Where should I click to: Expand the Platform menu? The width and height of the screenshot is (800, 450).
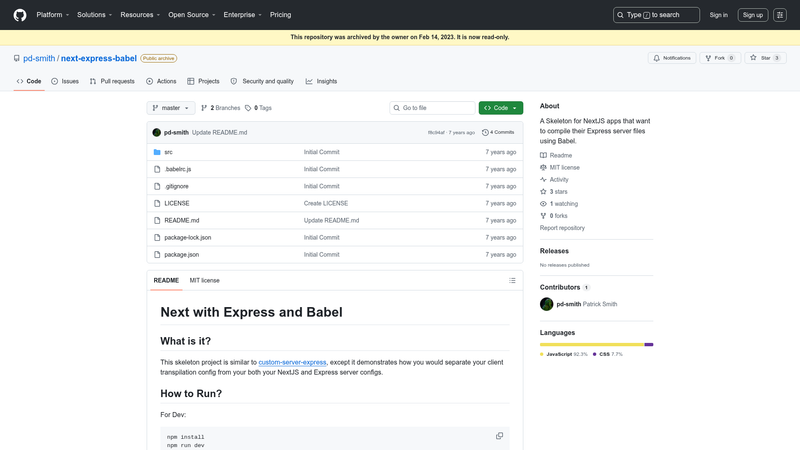pos(53,15)
